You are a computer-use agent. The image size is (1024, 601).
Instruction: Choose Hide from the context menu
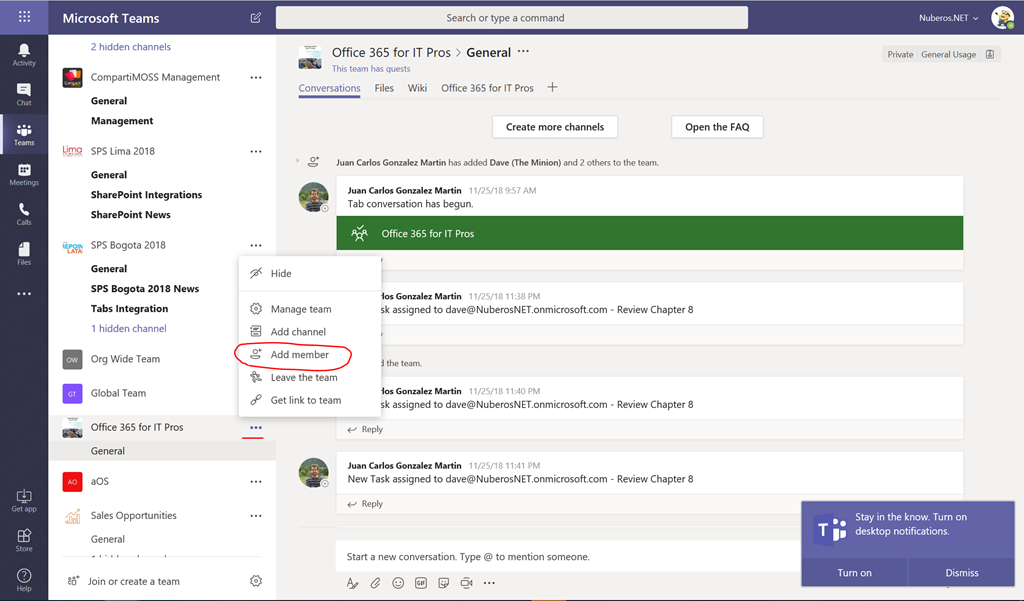click(310, 273)
